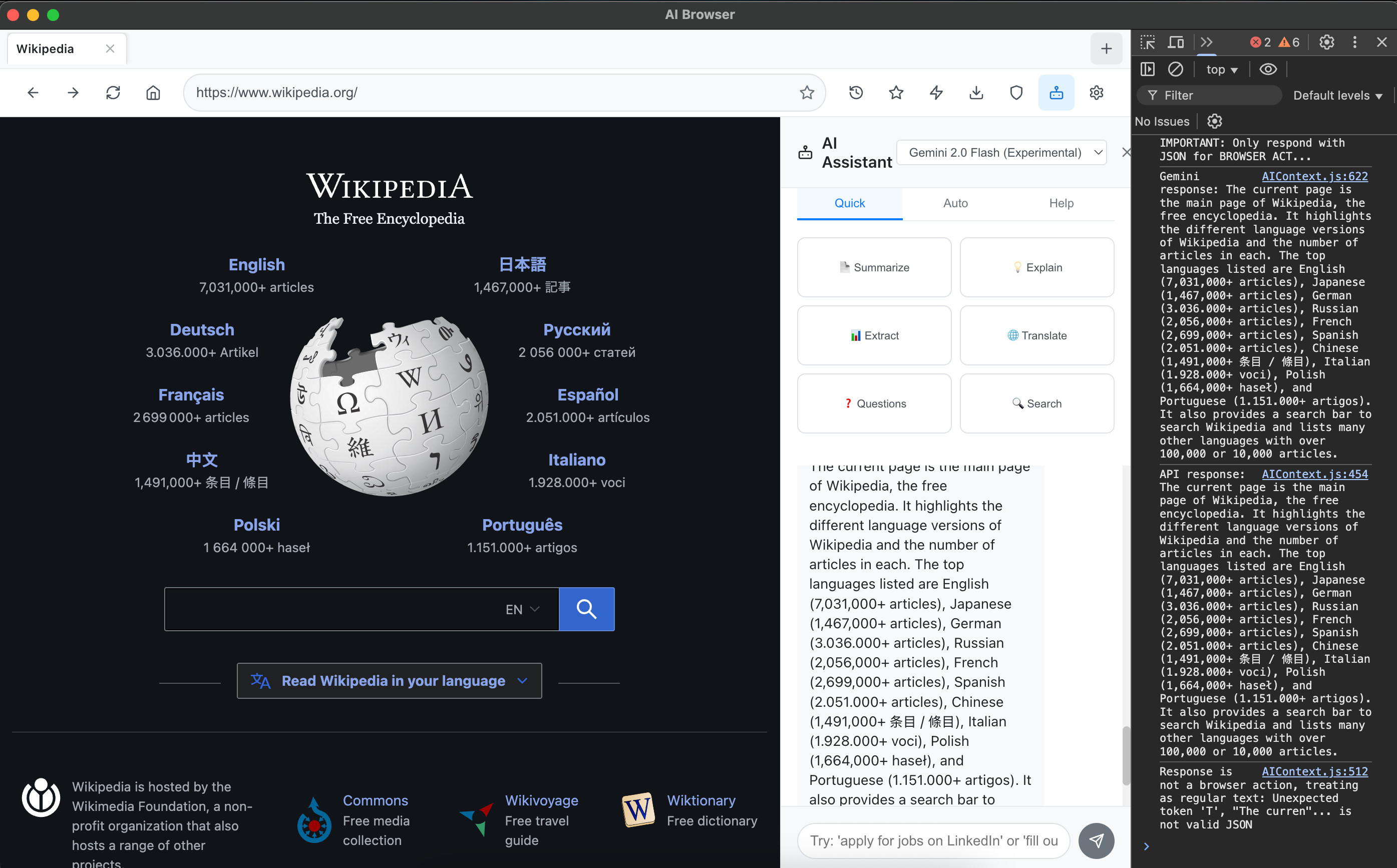Toggle the AI assistant robot icon
The height and width of the screenshot is (868, 1397).
1056,93
